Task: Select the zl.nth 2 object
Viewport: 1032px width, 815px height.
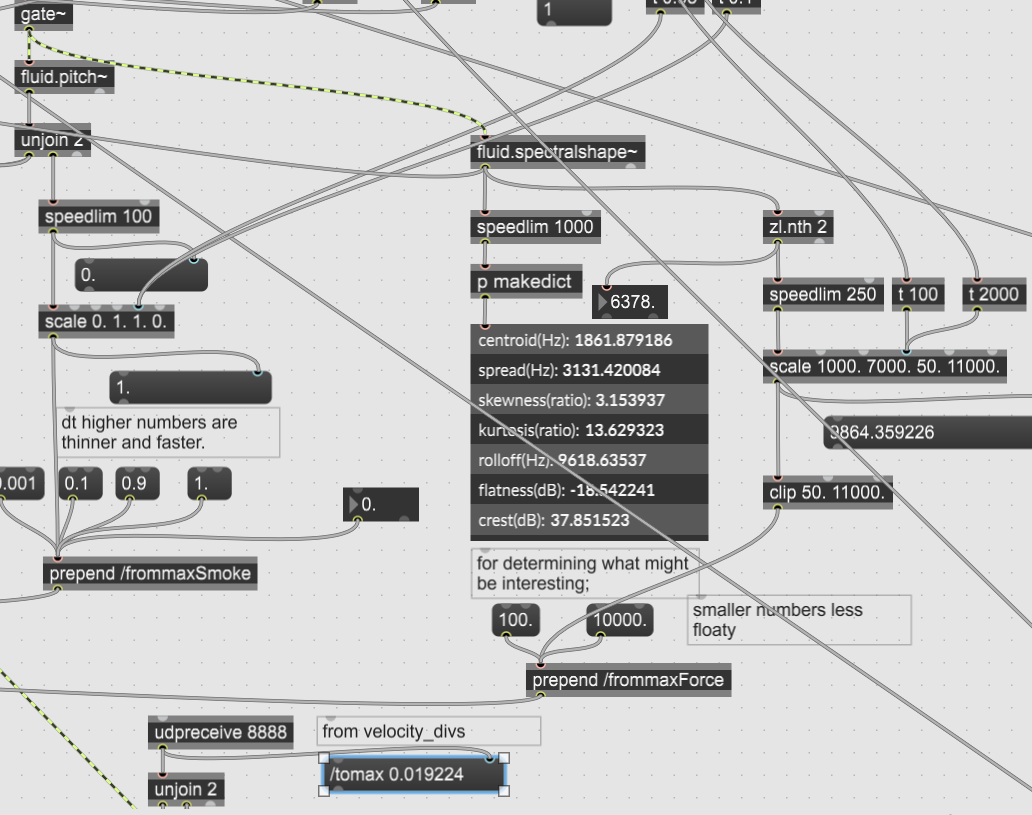Action: pyautogui.click(x=797, y=227)
